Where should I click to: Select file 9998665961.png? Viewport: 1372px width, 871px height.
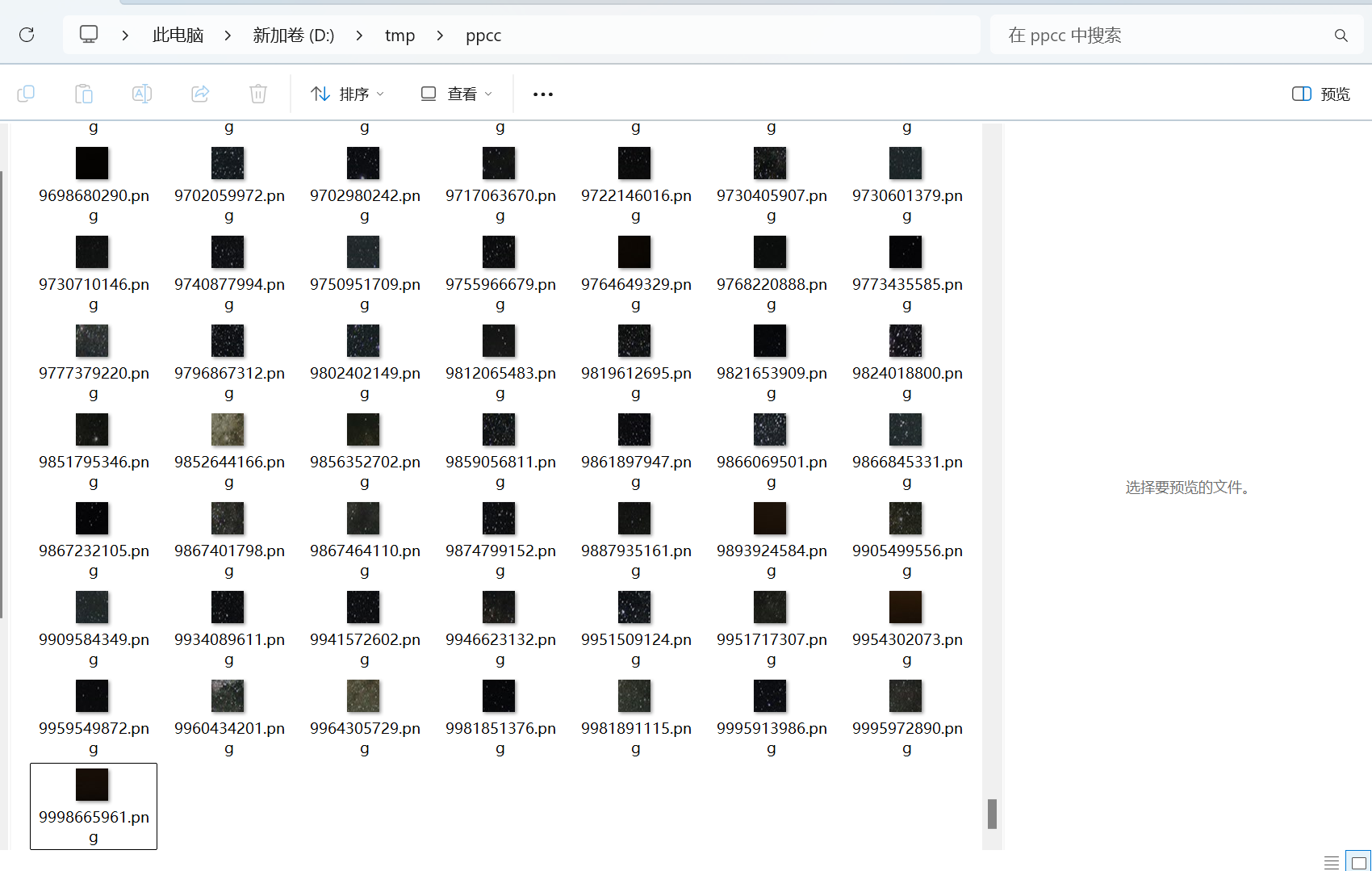(x=94, y=806)
